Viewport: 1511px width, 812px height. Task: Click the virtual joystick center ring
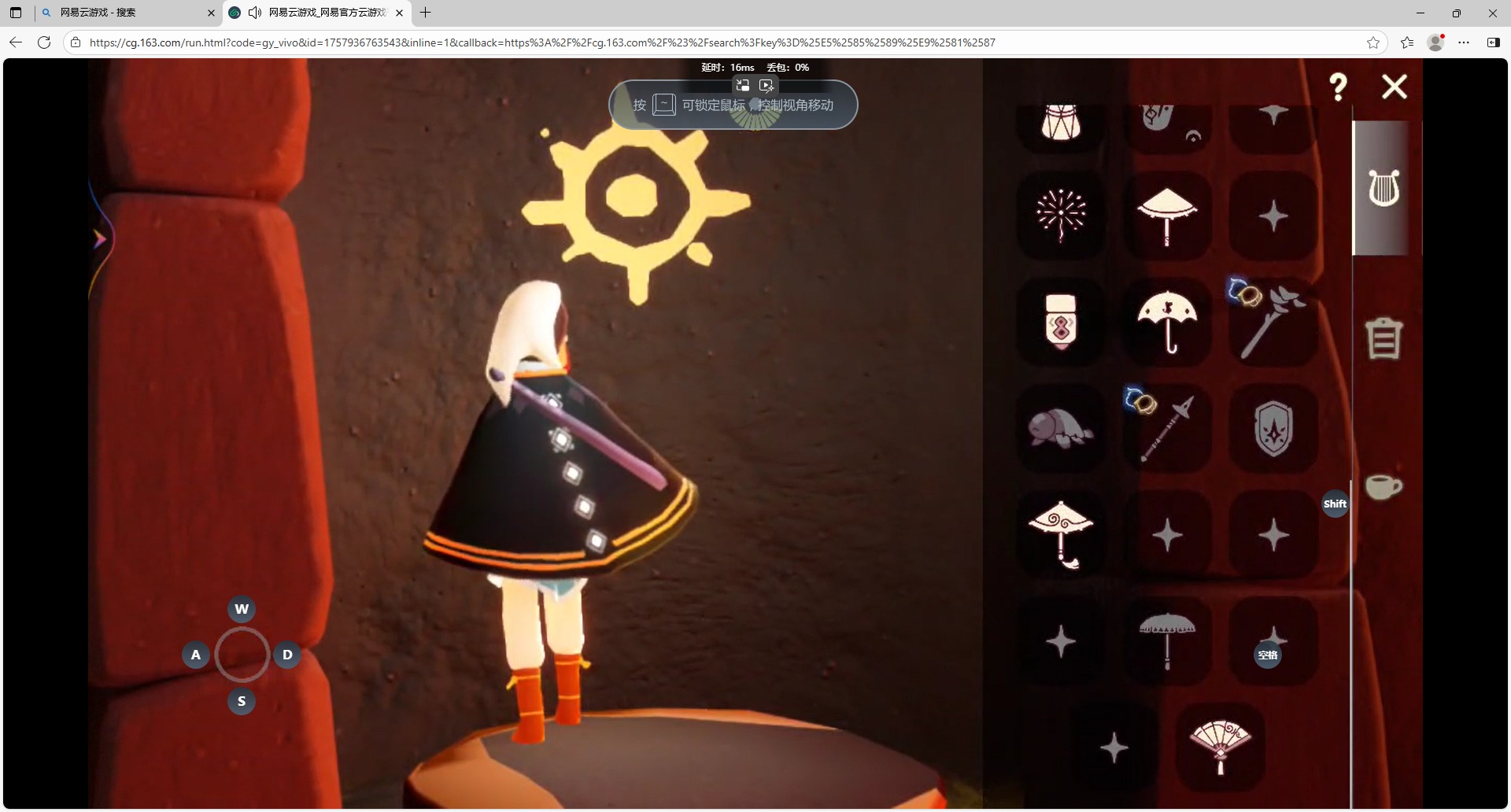pos(242,655)
